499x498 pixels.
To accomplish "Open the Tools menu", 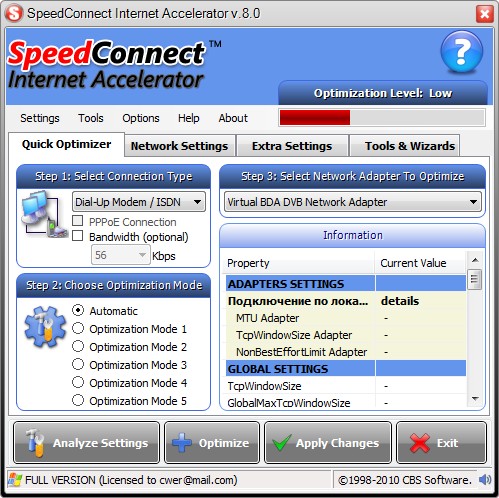I will [x=91, y=118].
